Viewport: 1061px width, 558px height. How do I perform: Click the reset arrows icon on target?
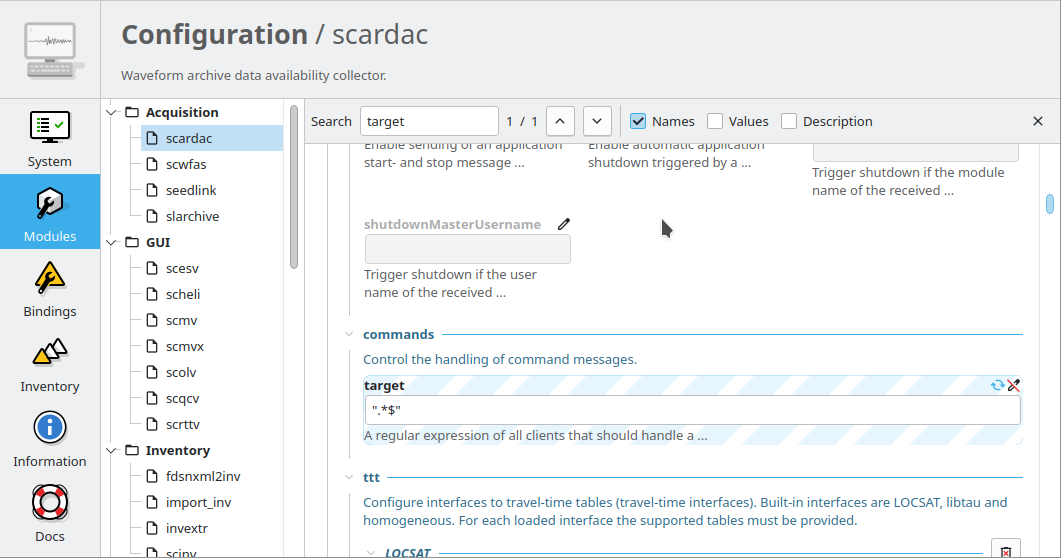[x=997, y=385]
